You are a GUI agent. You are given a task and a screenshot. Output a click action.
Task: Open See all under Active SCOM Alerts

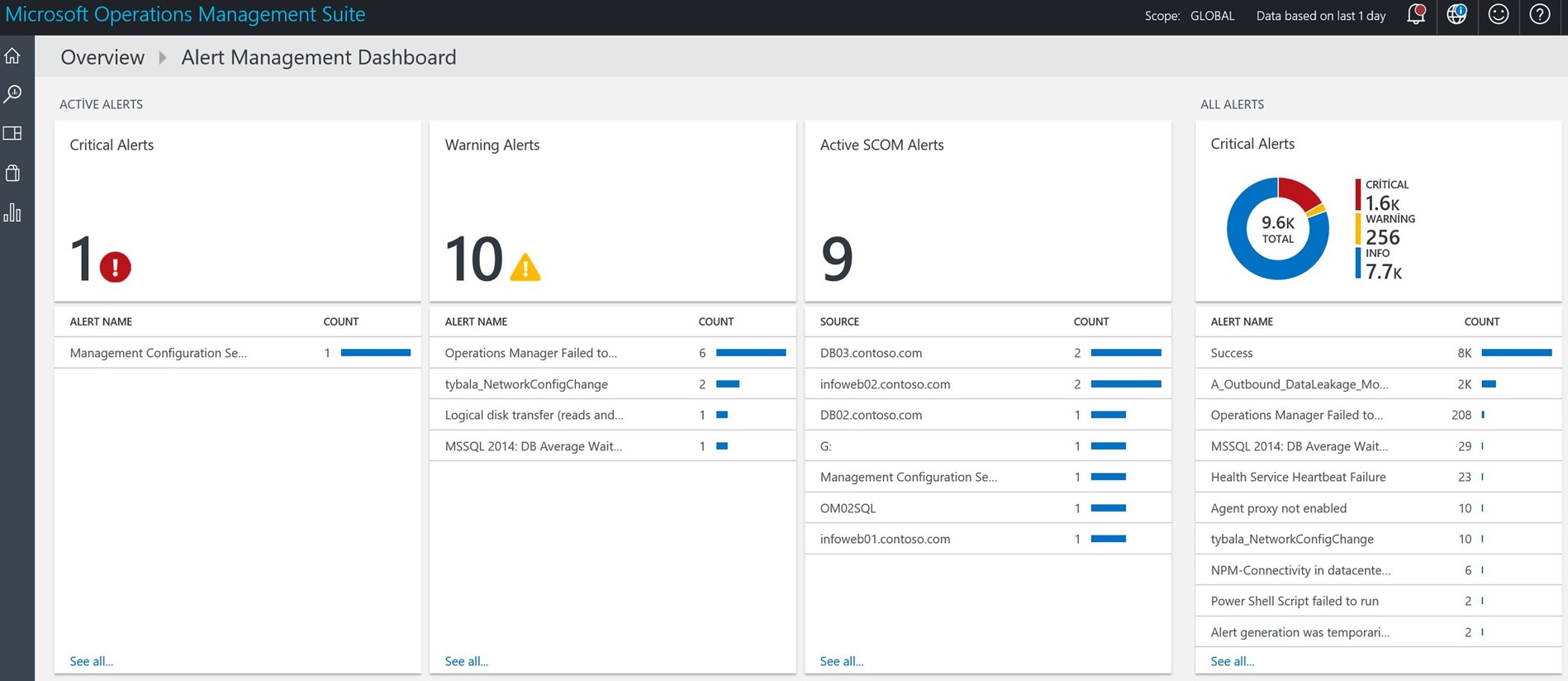pos(842,661)
